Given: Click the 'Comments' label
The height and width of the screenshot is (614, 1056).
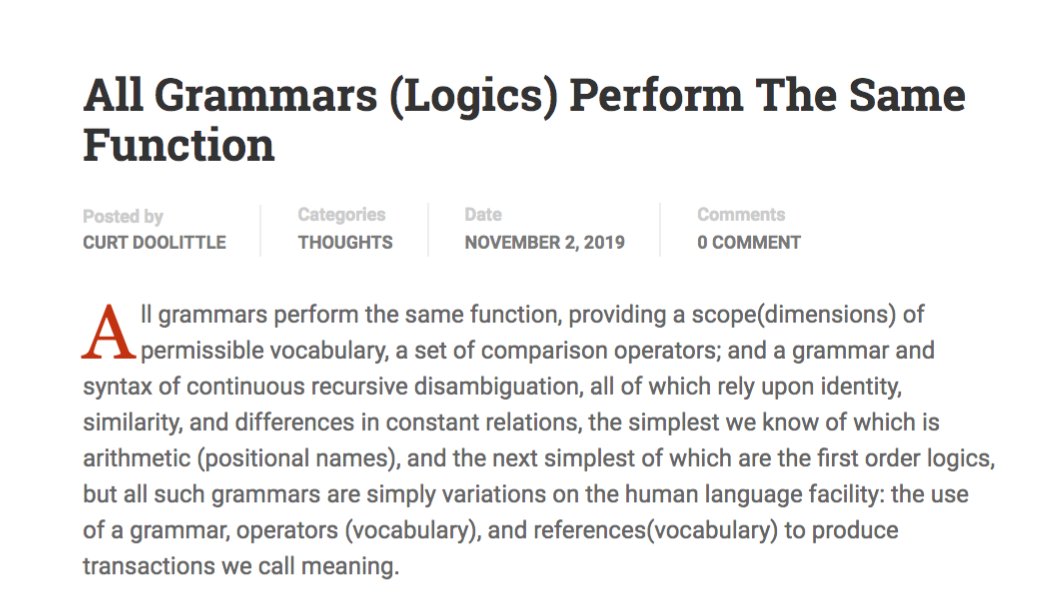Looking at the screenshot, I should (x=741, y=214).
